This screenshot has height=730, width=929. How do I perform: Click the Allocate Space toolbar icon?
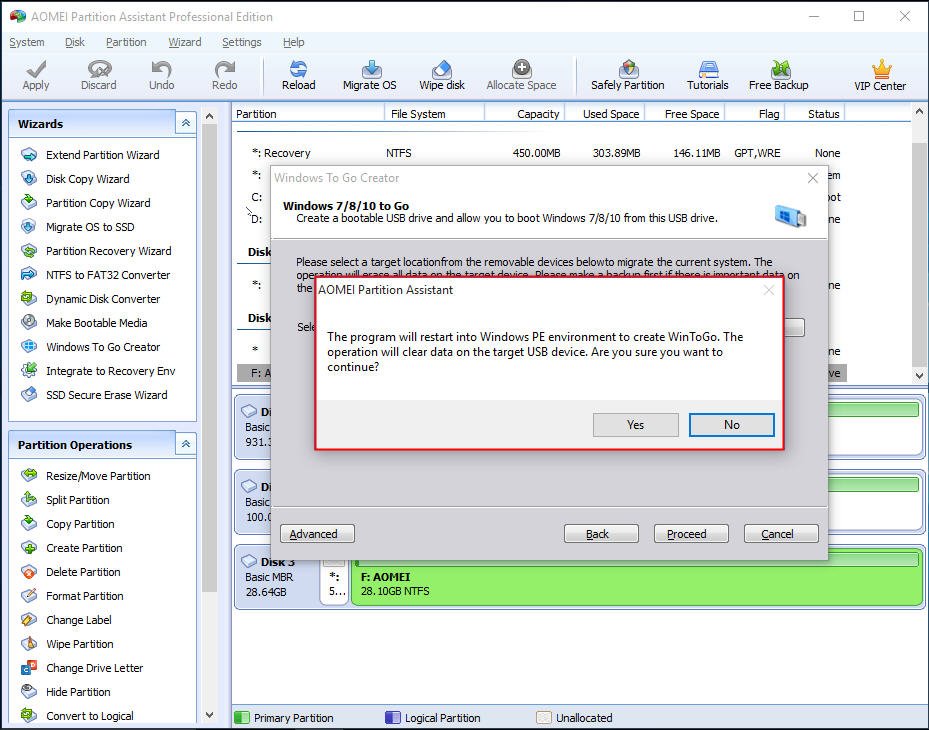(521, 75)
